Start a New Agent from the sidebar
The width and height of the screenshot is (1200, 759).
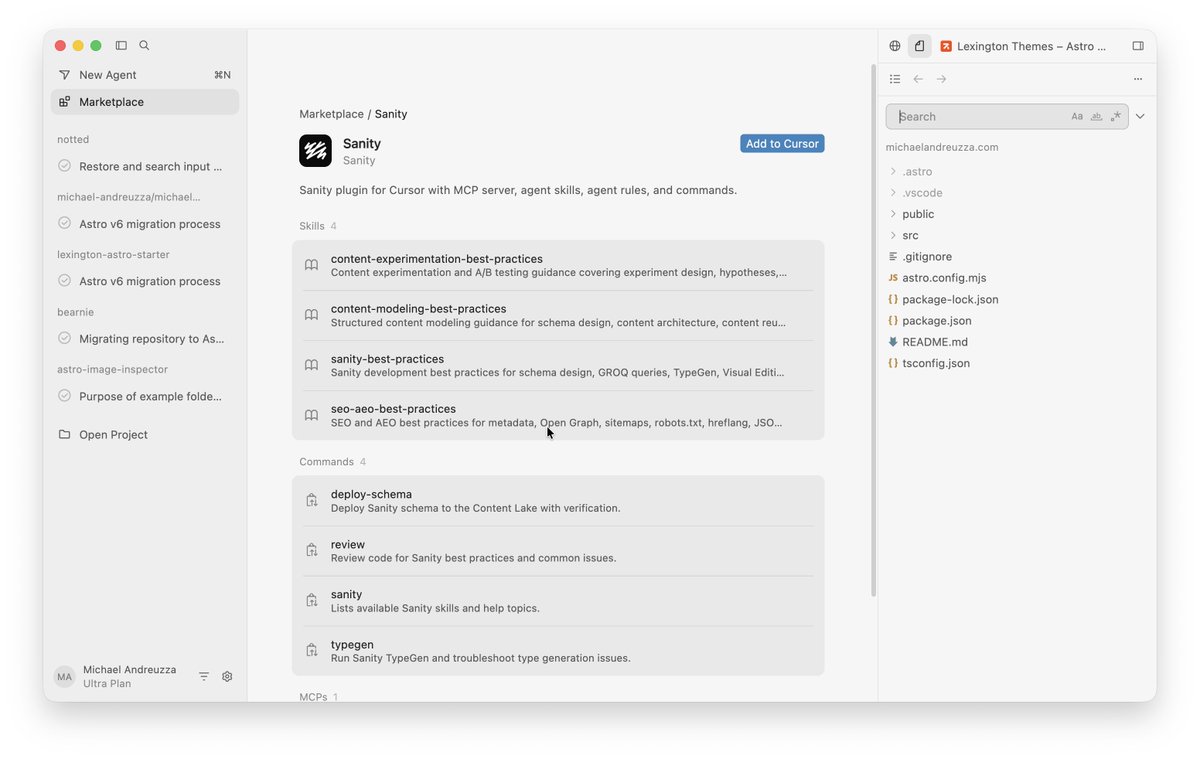(x=145, y=75)
